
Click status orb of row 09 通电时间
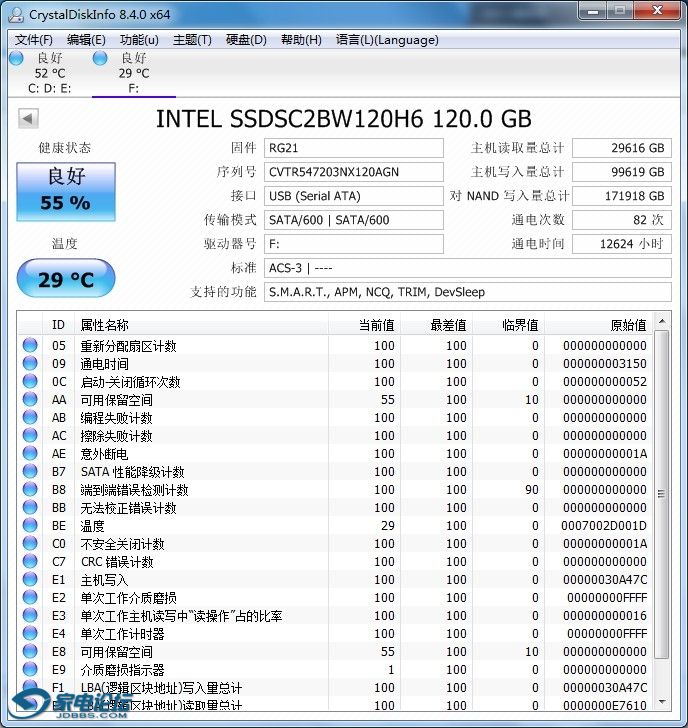[x=30, y=363]
